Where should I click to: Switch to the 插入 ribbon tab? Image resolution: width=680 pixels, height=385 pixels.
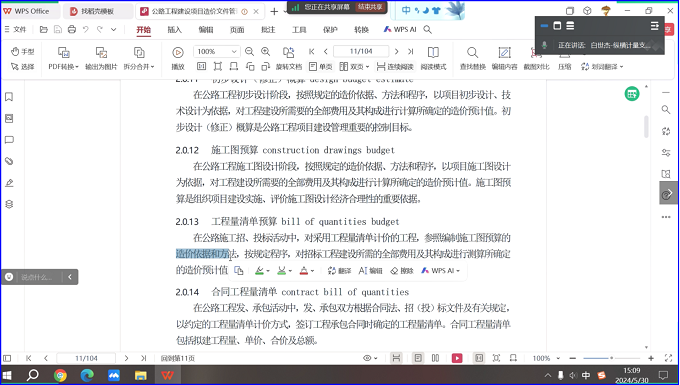[174, 29]
